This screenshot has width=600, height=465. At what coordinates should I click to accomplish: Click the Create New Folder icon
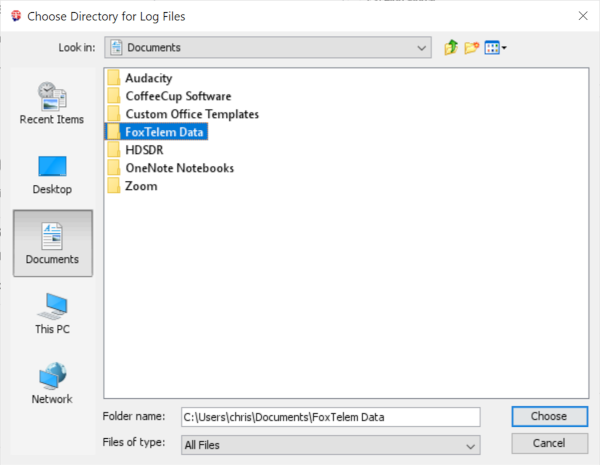[472, 48]
